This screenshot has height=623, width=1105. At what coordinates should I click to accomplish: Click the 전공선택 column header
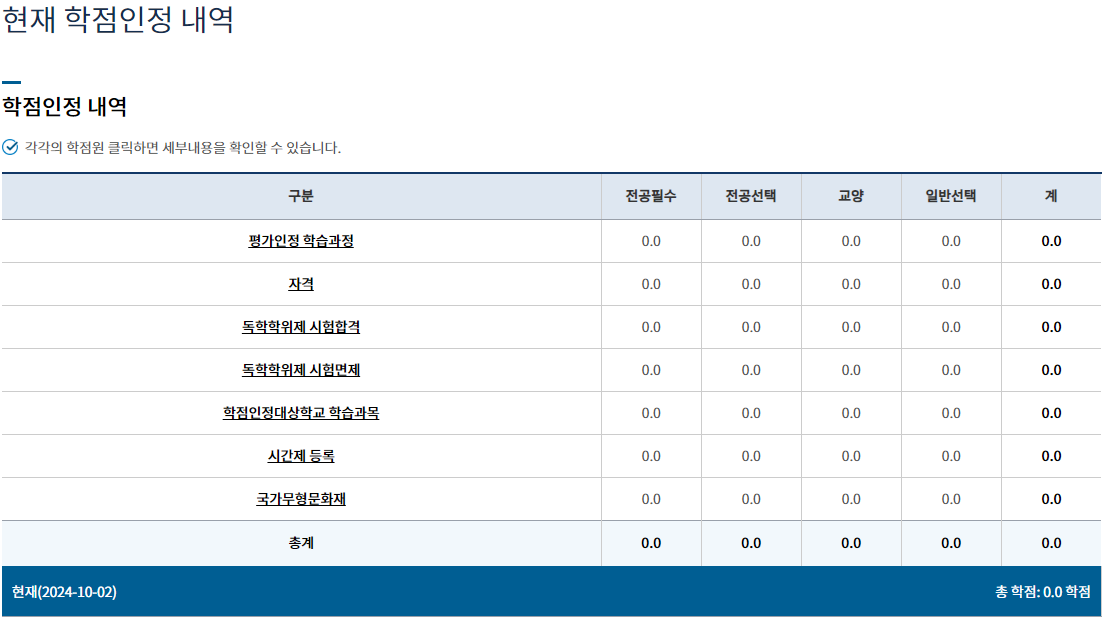click(751, 196)
